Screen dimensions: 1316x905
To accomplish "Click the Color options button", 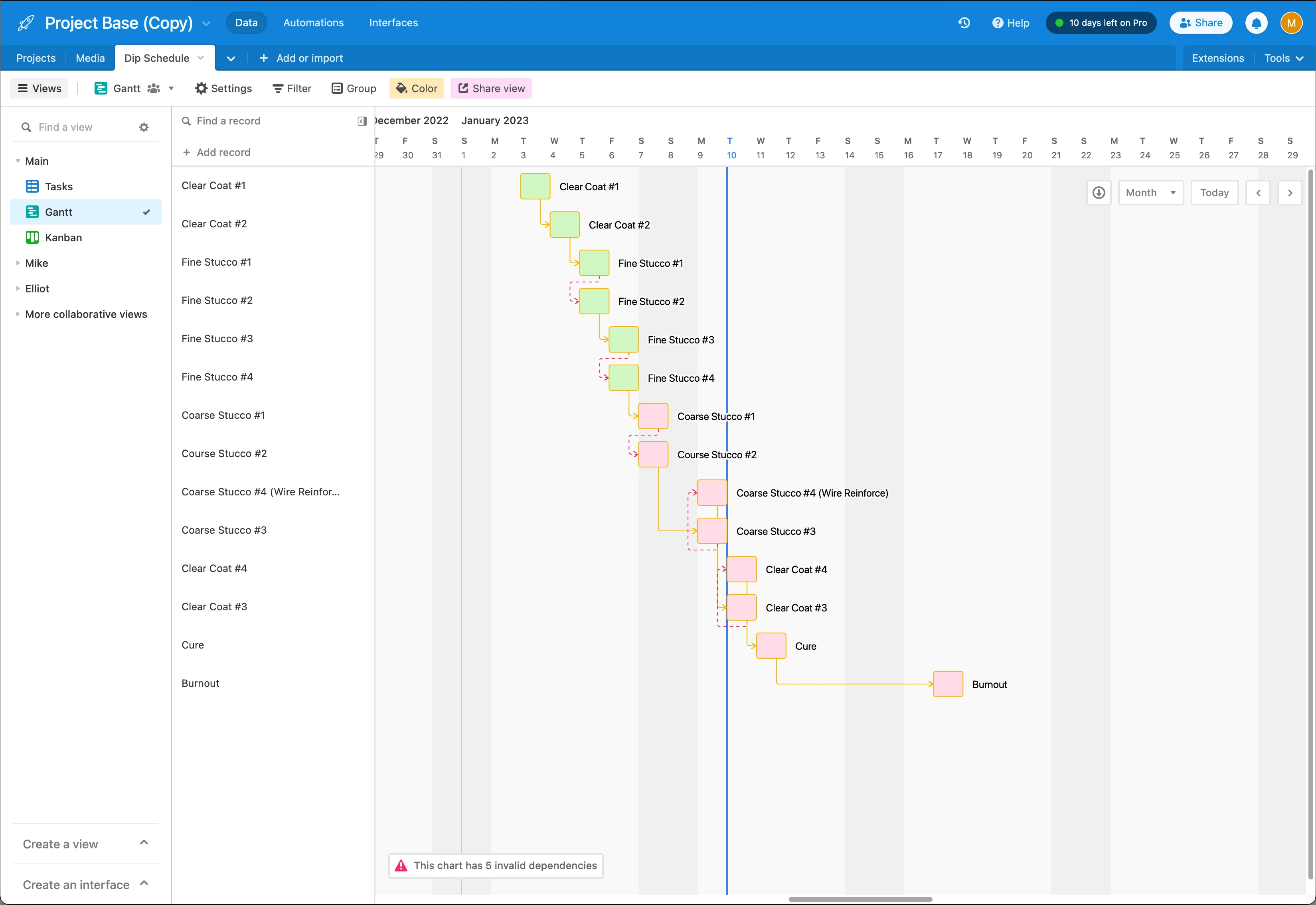I will pos(416,89).
